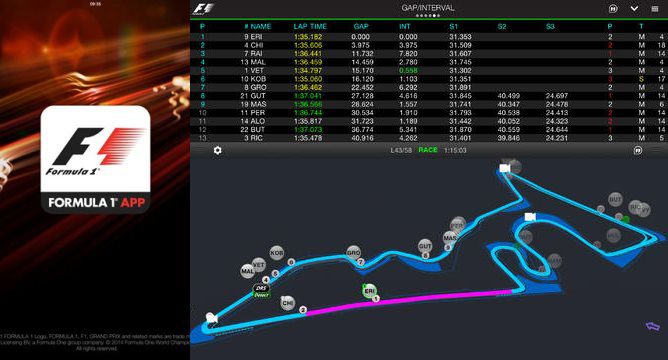Tap the F1 logo in header

[203, 9]
